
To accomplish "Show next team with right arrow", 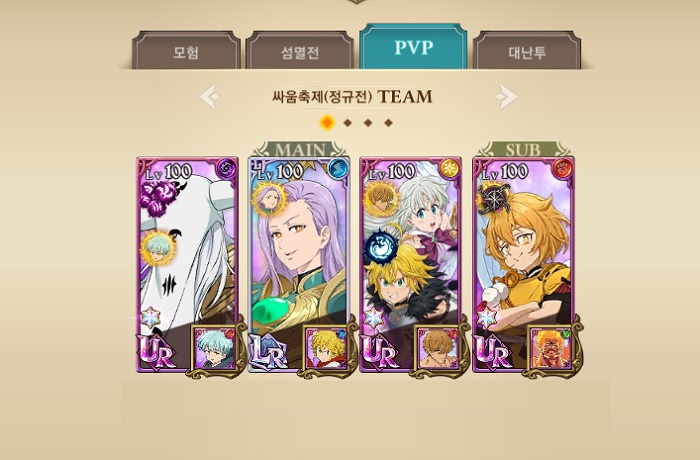I will 506,96.
